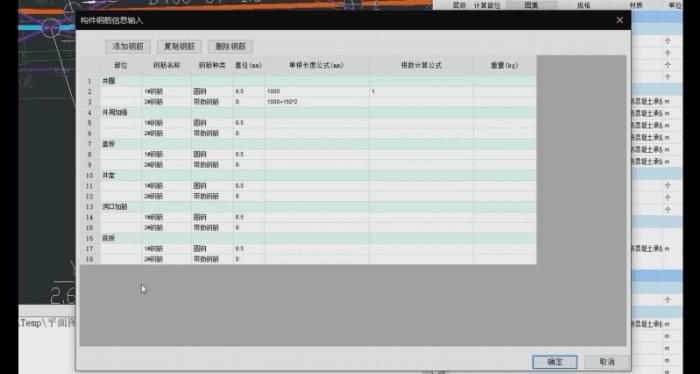Select 带肋钢筋 type cell in row 6

(212, 133)
